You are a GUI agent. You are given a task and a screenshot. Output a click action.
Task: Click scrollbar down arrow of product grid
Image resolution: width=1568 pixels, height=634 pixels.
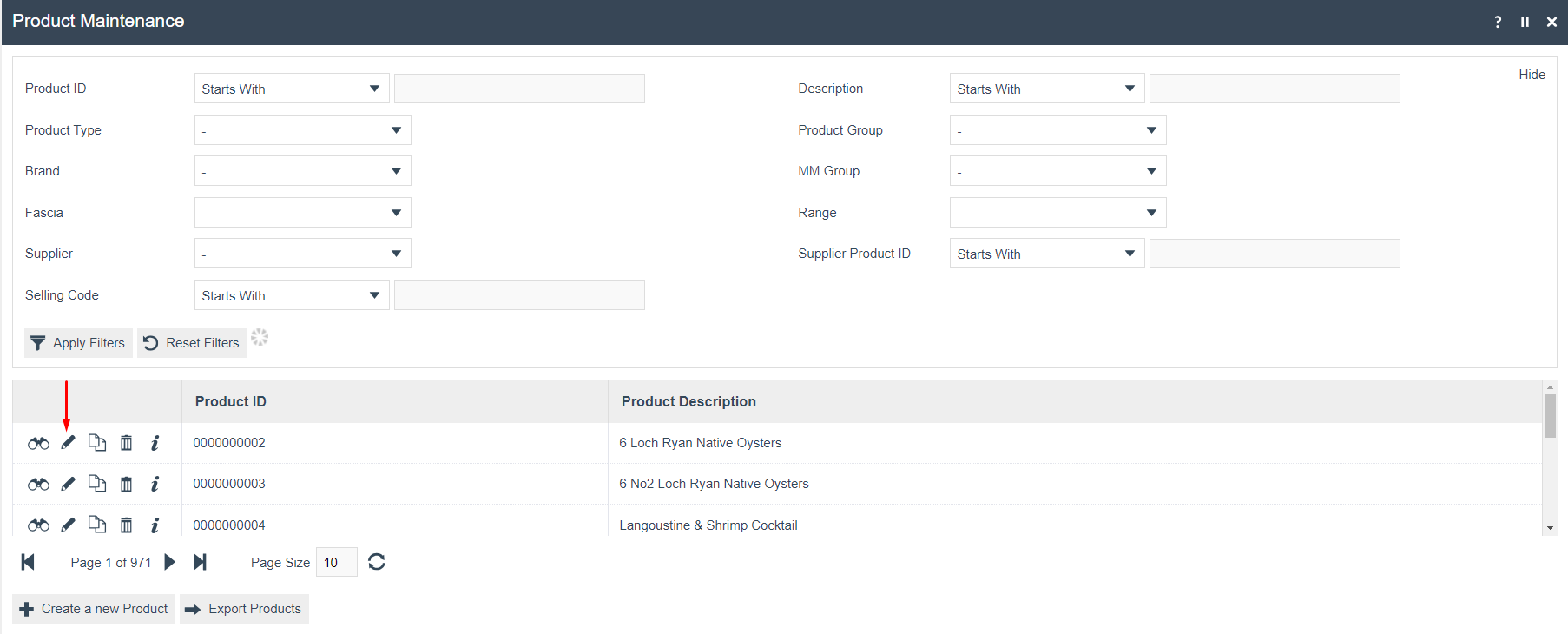[1550, 528]
